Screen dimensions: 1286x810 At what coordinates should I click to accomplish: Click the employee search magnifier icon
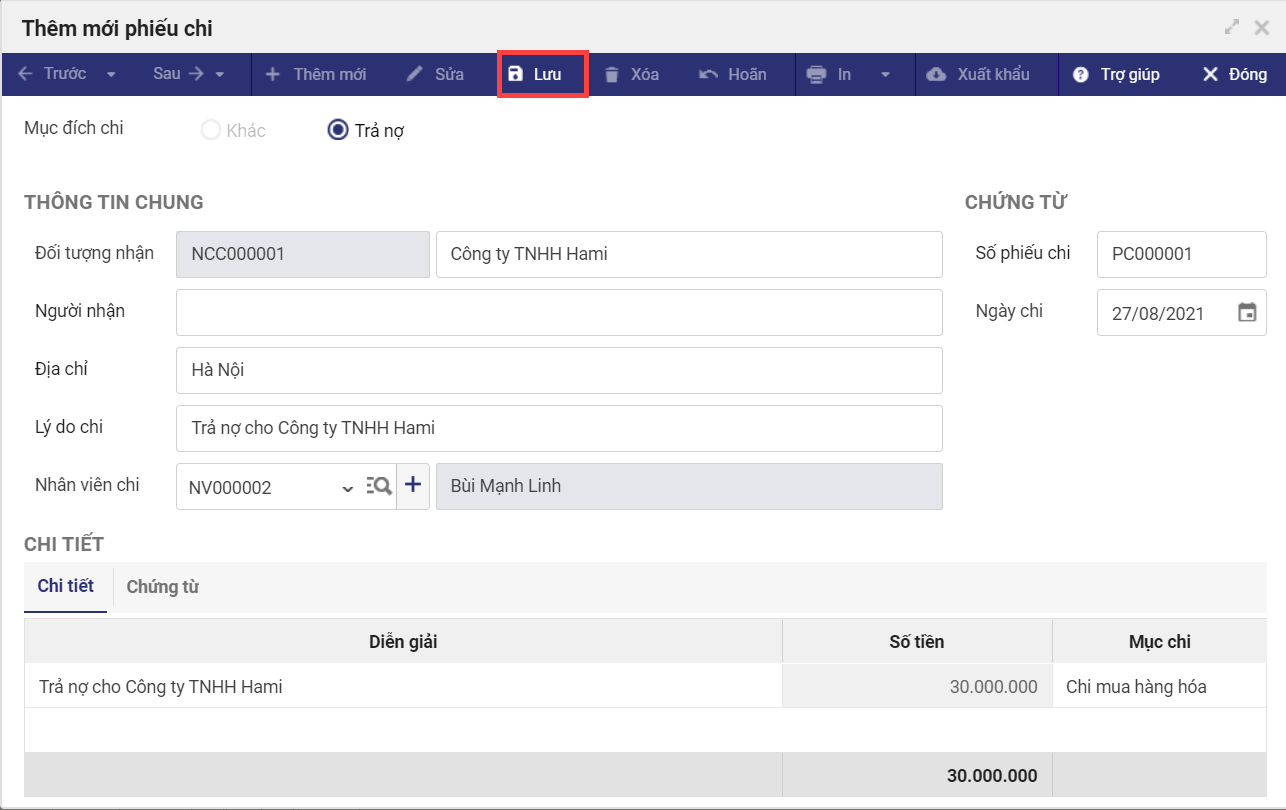tap(379, 487)
